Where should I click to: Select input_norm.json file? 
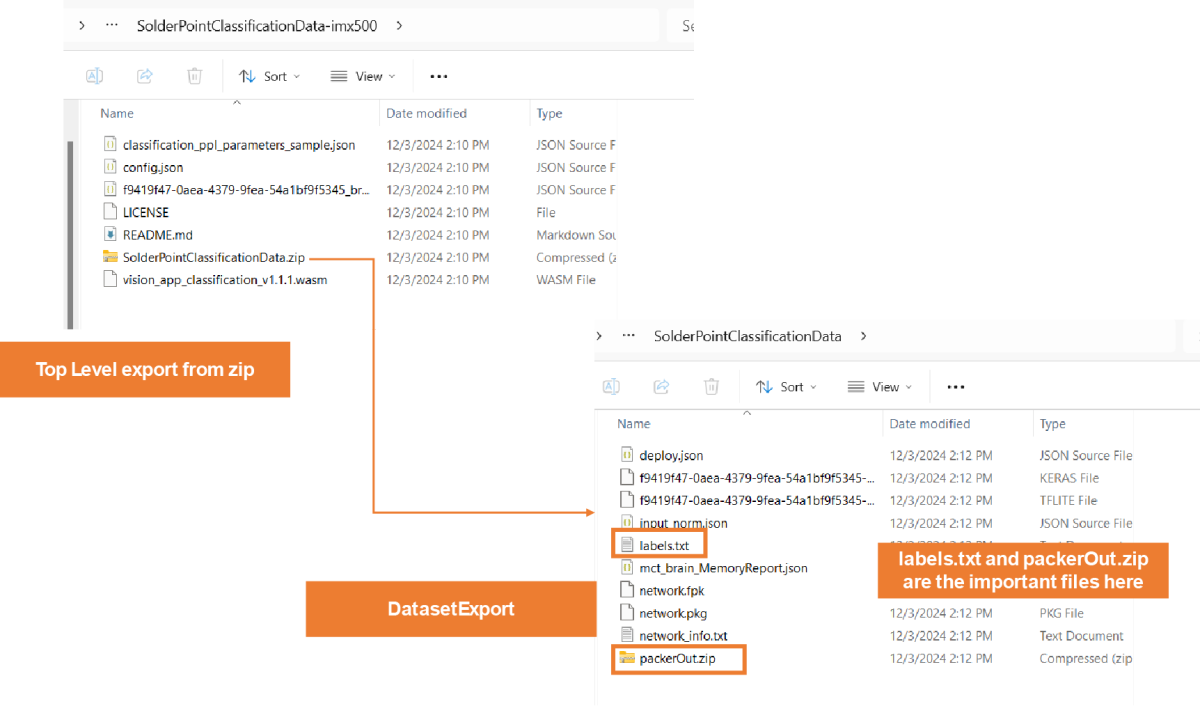tap(683, 523)
